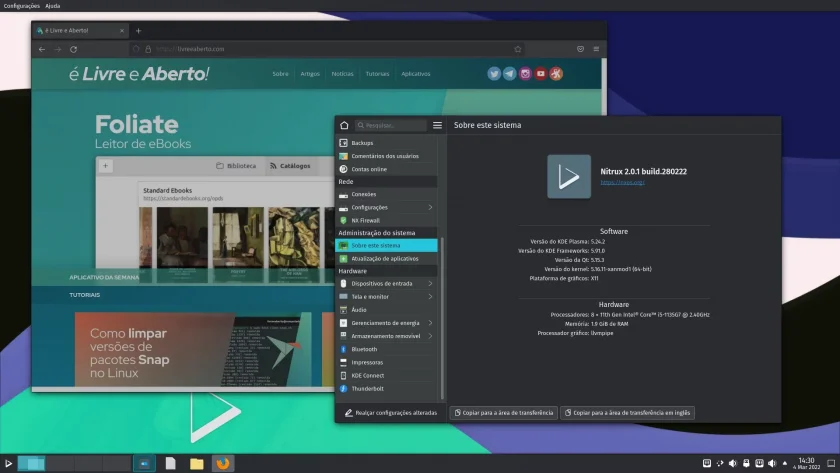Open Backups settings
Viewport: 840px width, 473px height.
pos(386,143)
